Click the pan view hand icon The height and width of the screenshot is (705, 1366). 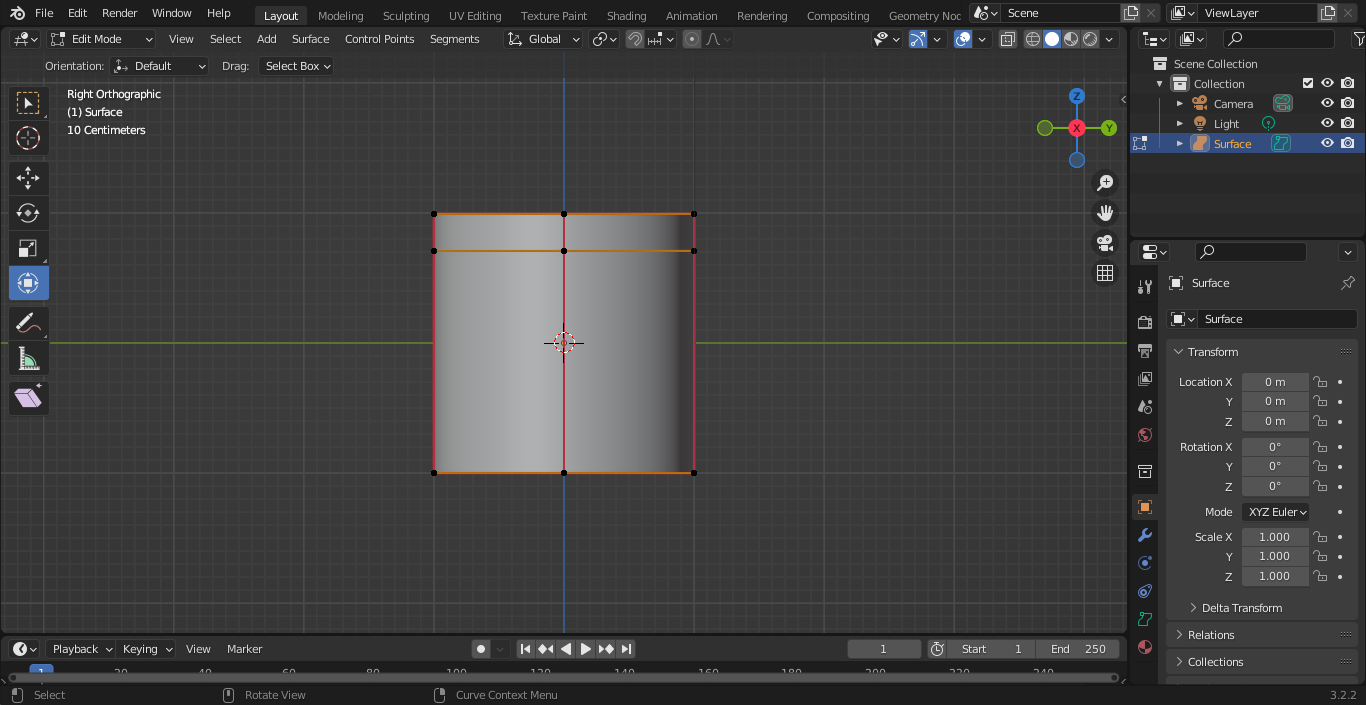tap(1105, 213)
